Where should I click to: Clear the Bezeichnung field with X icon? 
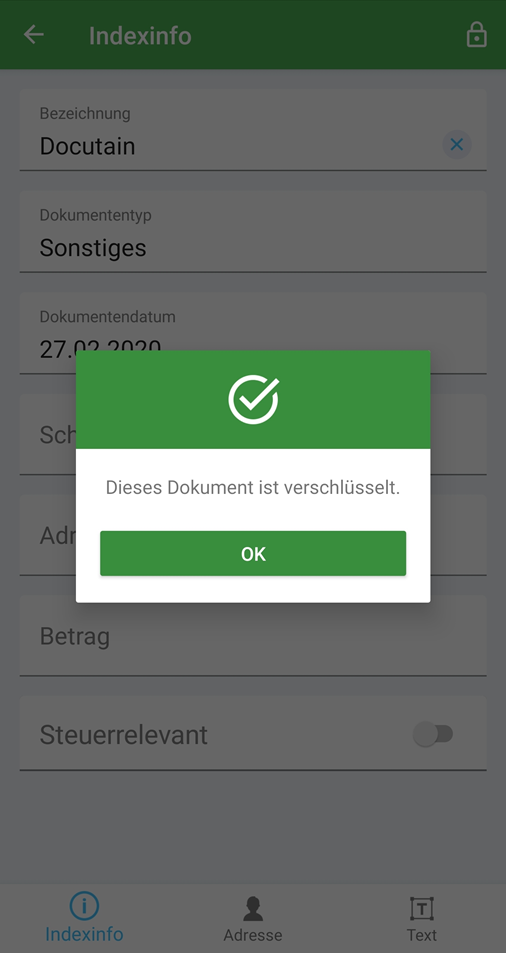tap(457, 145)
